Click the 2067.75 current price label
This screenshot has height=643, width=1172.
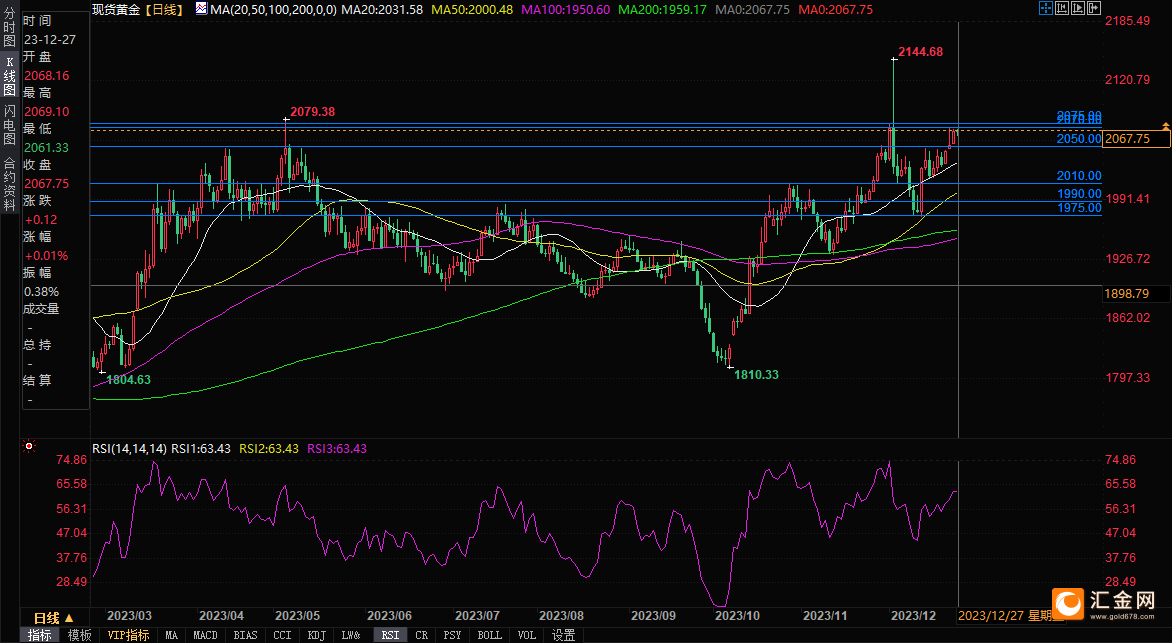point(1136,139)
